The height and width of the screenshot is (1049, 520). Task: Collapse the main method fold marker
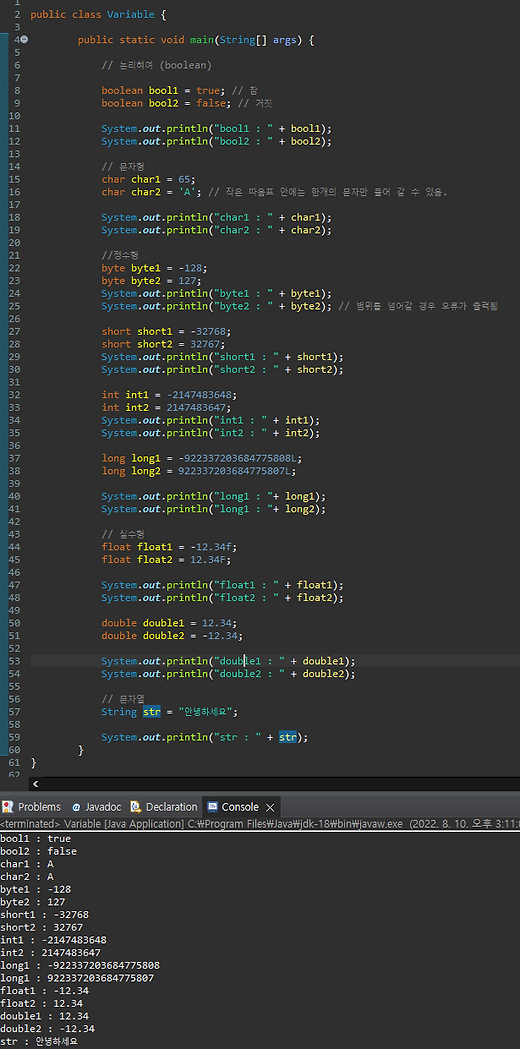(25, 39)
